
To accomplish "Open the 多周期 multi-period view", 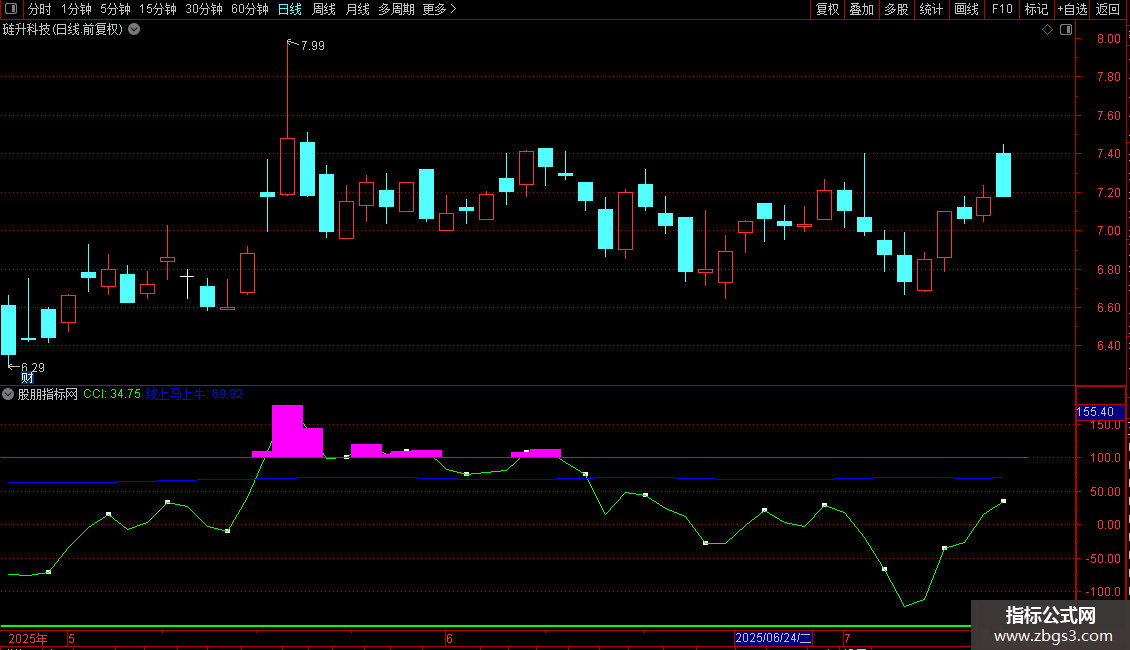I will tap(396, 9).
